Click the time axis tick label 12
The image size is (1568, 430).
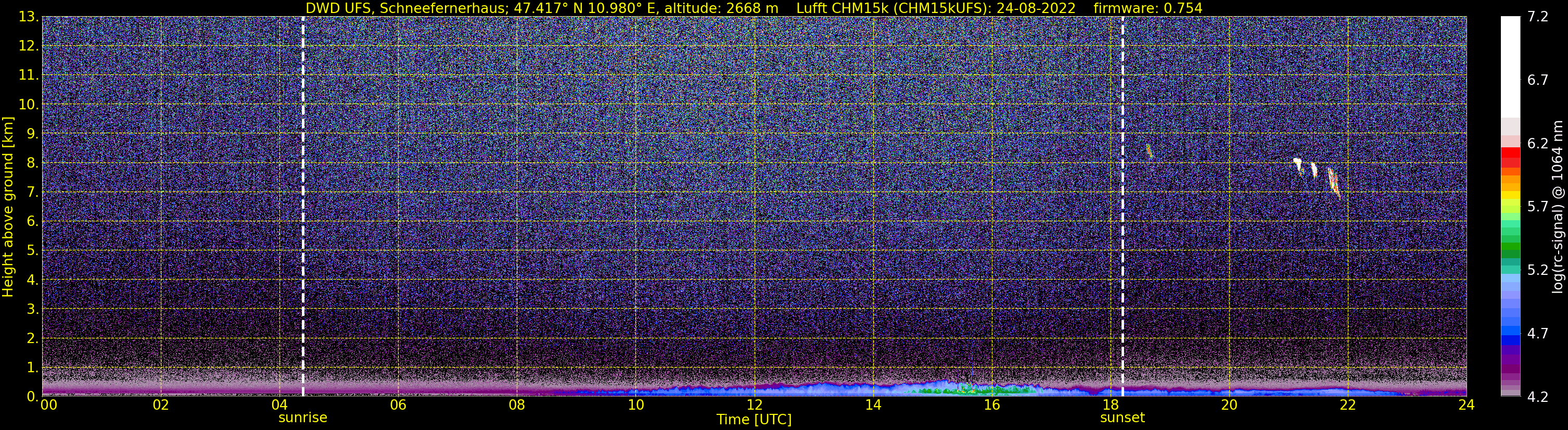point(754,406)
